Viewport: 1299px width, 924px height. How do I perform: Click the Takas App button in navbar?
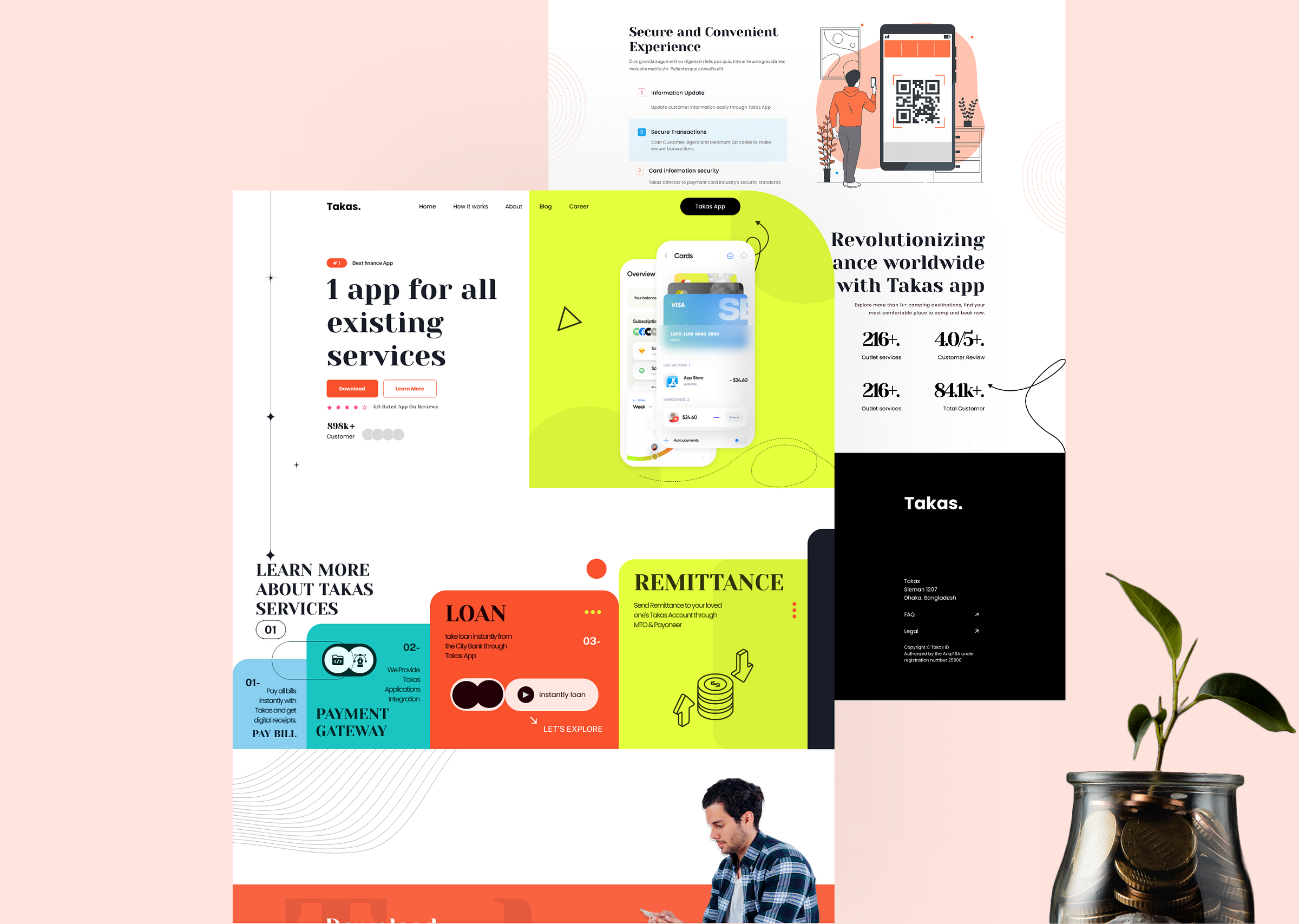coord(708,205)
